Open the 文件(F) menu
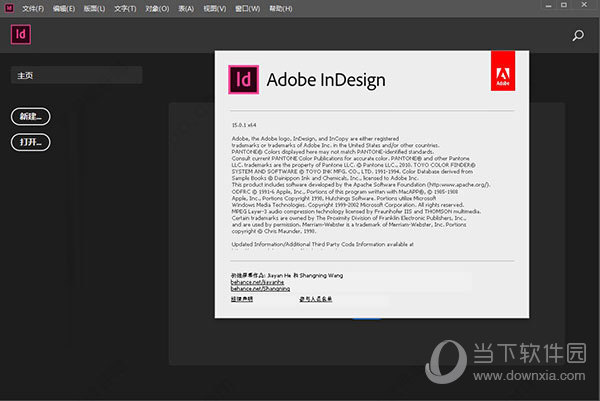 (x=33, y=8)
